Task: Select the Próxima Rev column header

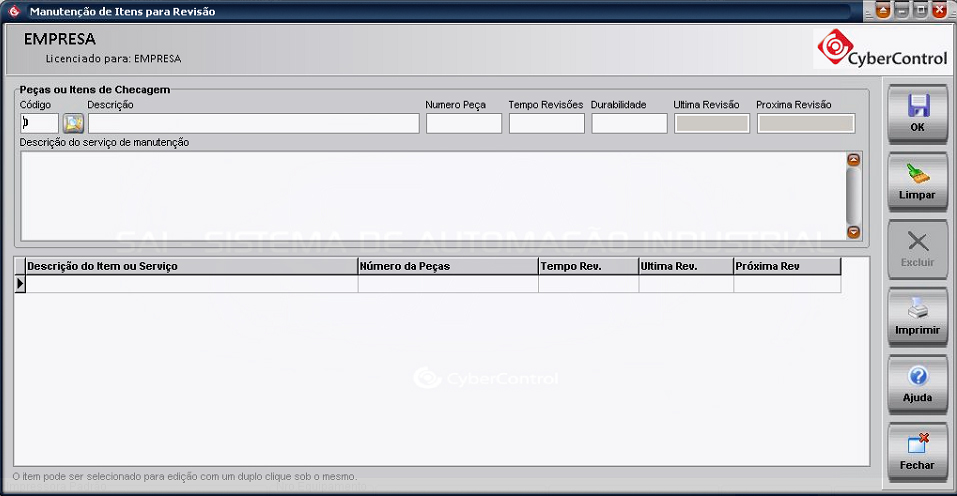Action: (786, 266)
